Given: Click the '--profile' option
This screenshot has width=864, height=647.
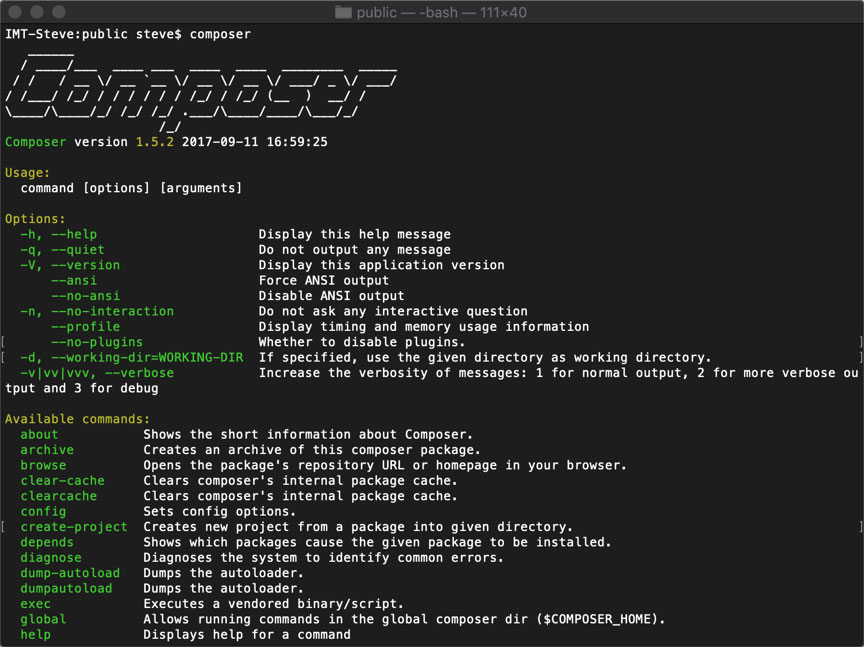Looking at the screenshot, I should tap(85, 327).
